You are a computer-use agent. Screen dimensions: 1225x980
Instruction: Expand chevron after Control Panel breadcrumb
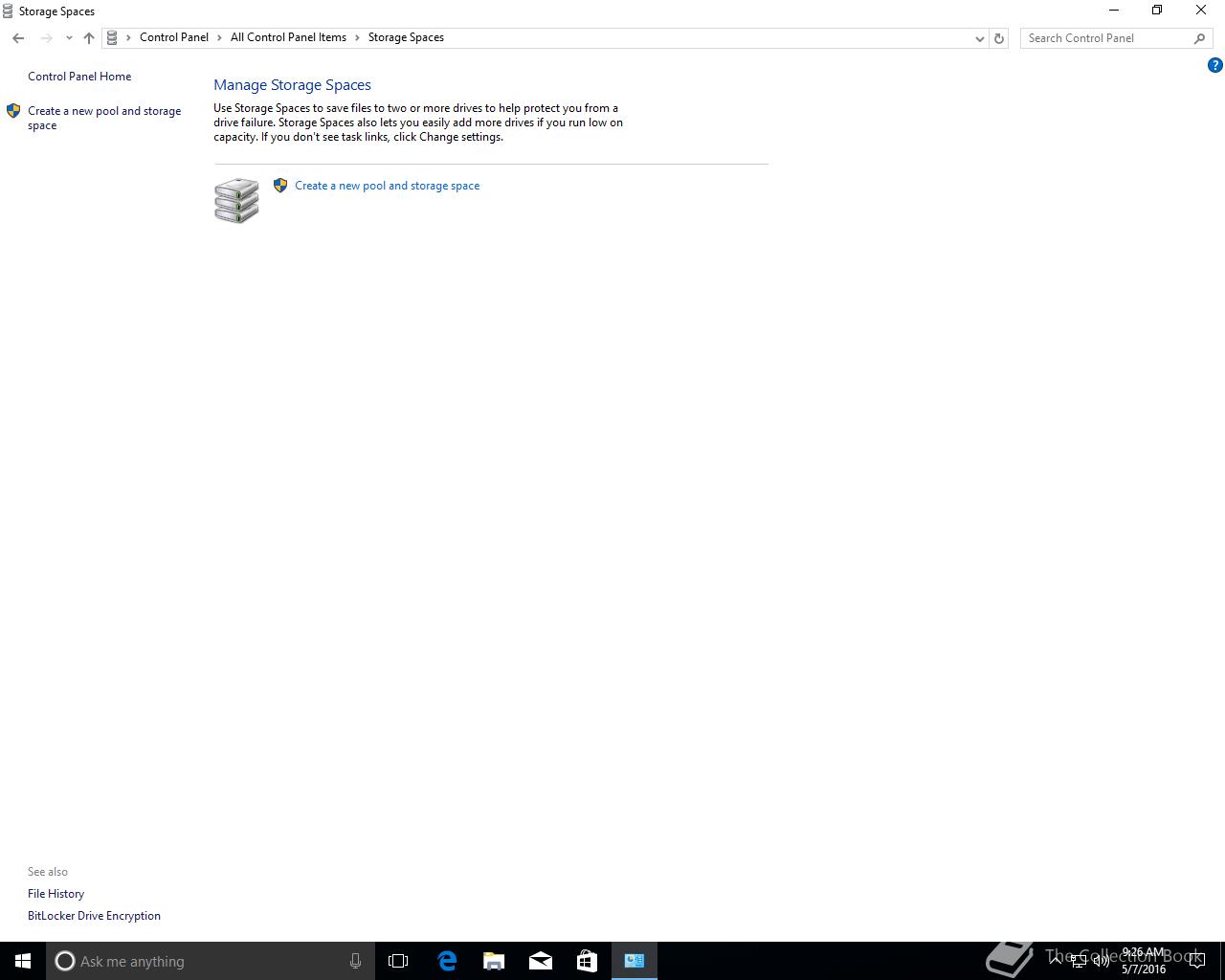tap(220, 37)
